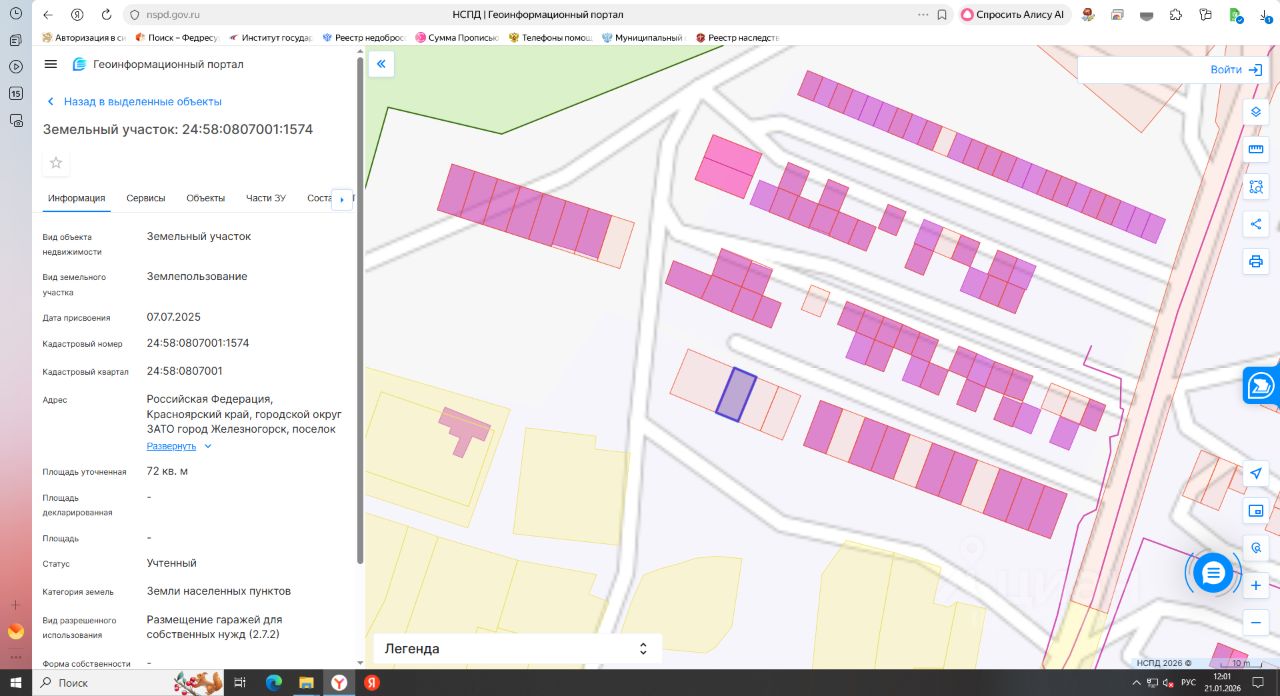This screenshot has height=696, width=1280.
Task: Collapse the left information panel
Action: pyautogui.click(x=381, y=65)
